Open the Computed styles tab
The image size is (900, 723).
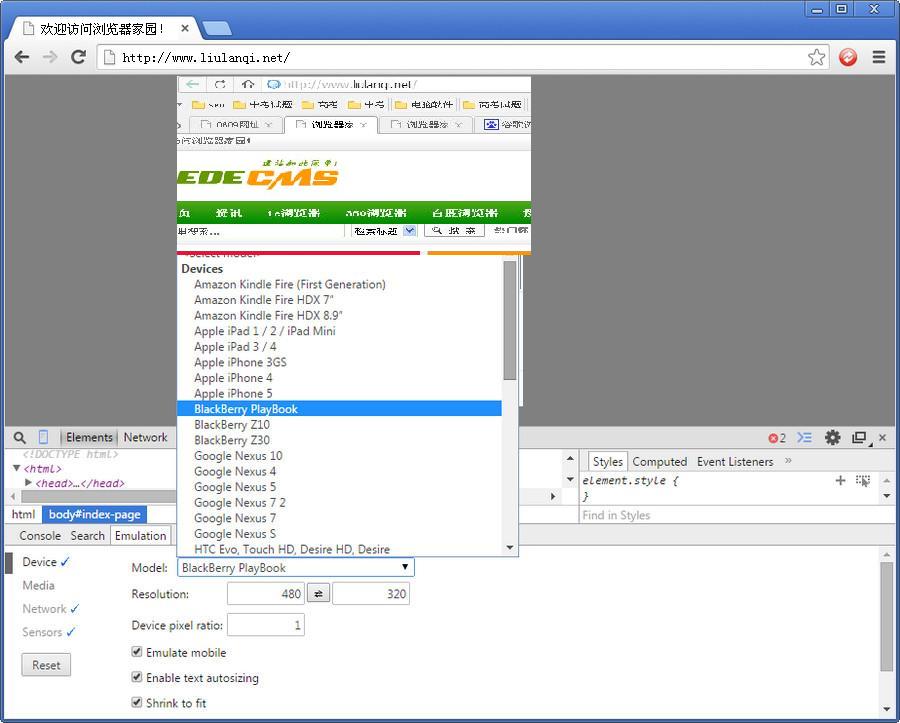click(x=659, y=462)
